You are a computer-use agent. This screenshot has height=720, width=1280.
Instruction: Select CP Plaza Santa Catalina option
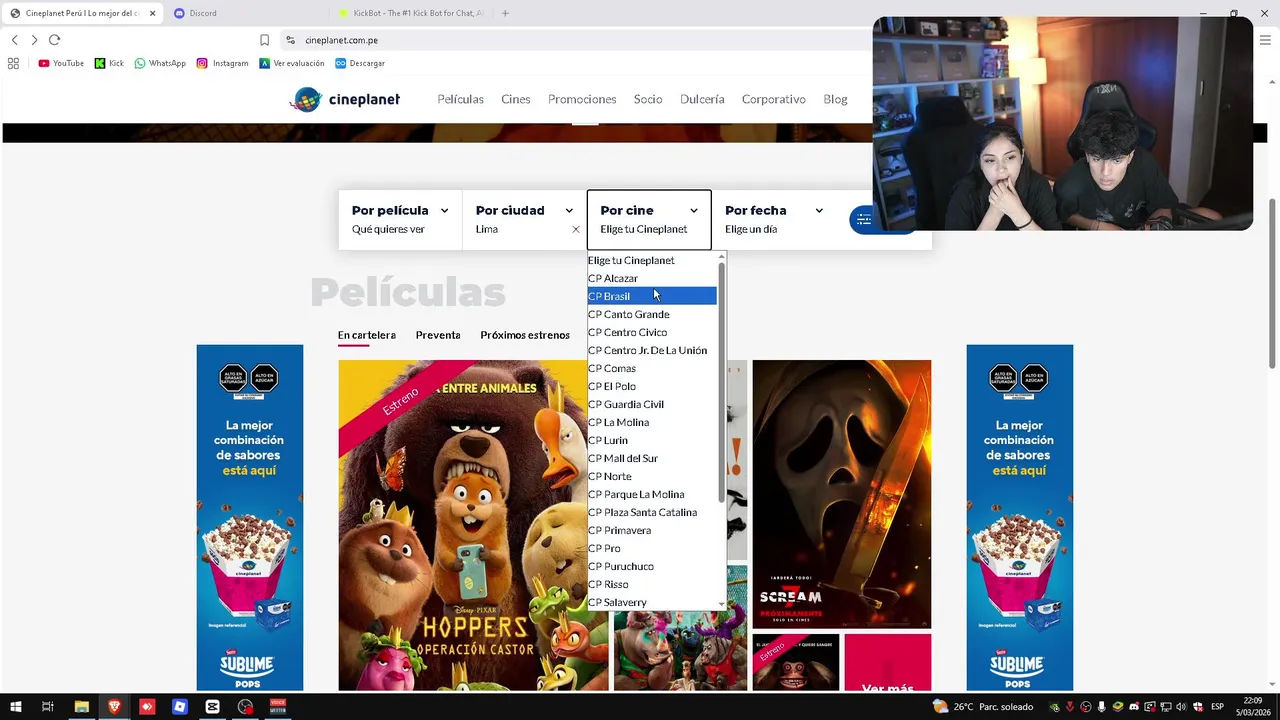coord(652,512)
